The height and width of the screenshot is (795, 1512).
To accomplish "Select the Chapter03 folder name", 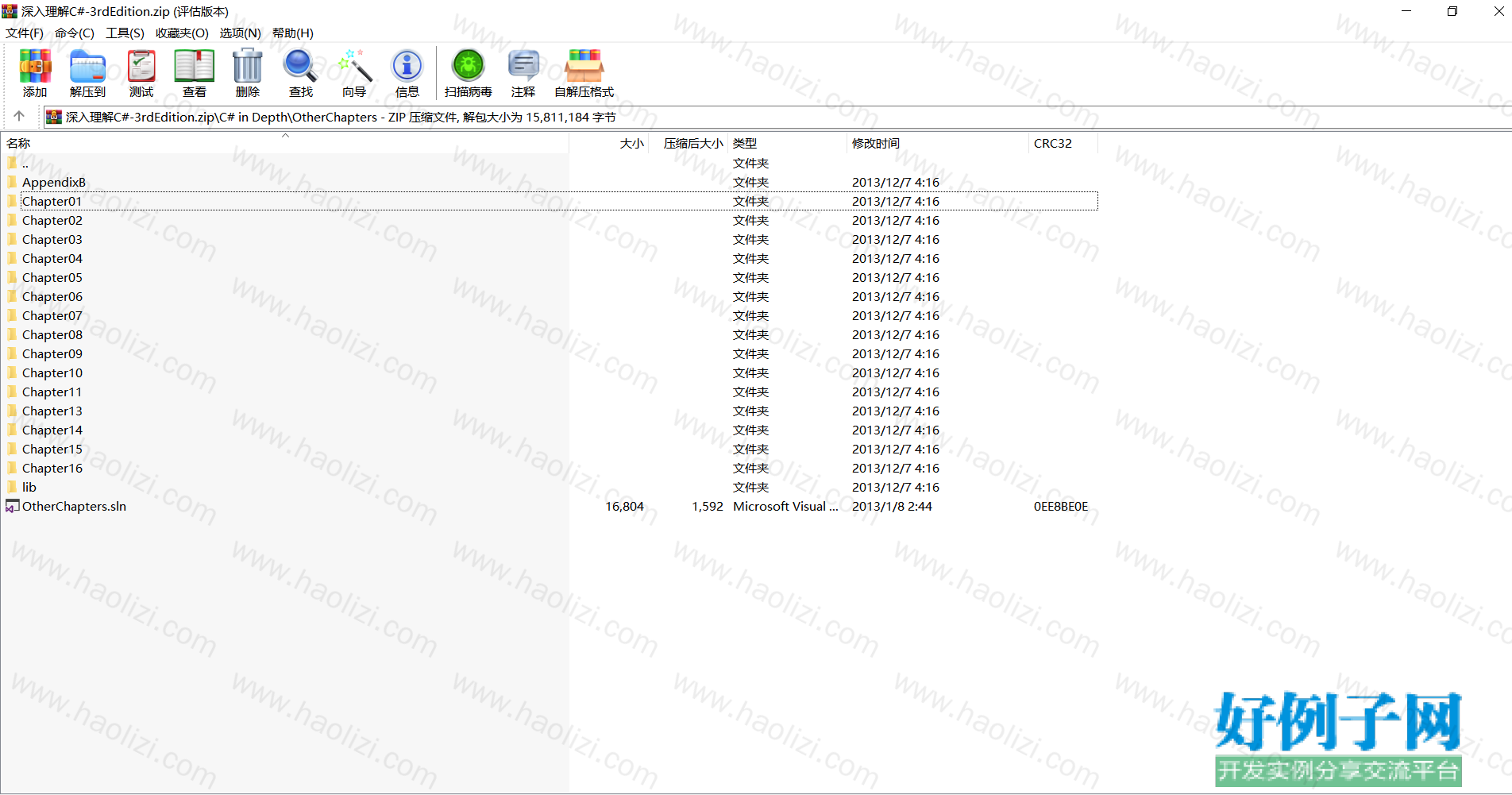I will pos(52,239).
